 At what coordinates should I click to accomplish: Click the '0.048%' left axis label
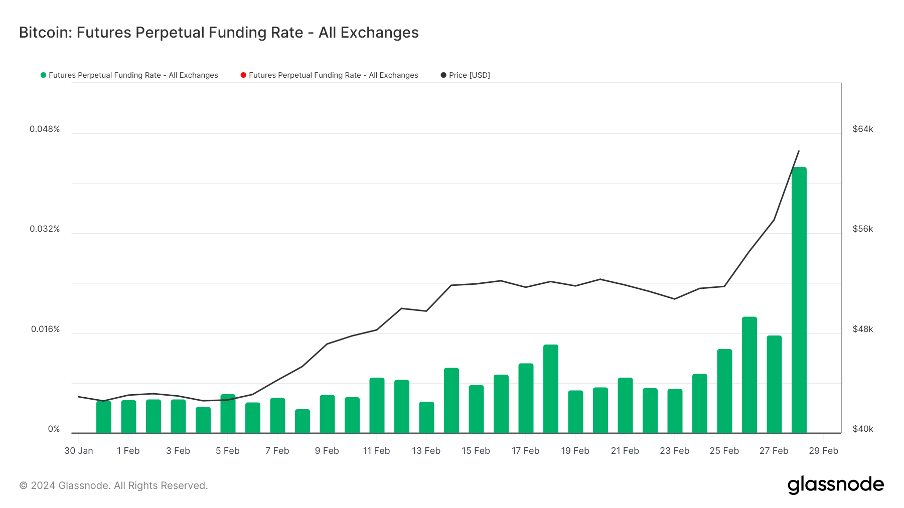click(x=44, y=129)
